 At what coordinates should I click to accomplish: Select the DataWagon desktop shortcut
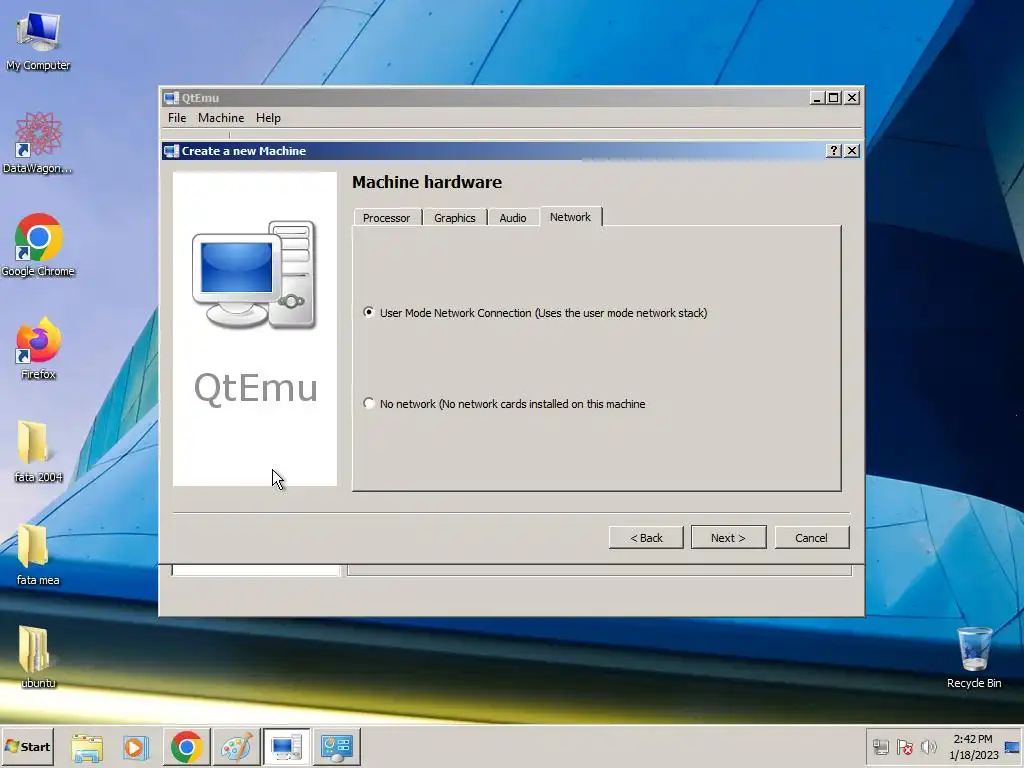[x=38, y=143]
